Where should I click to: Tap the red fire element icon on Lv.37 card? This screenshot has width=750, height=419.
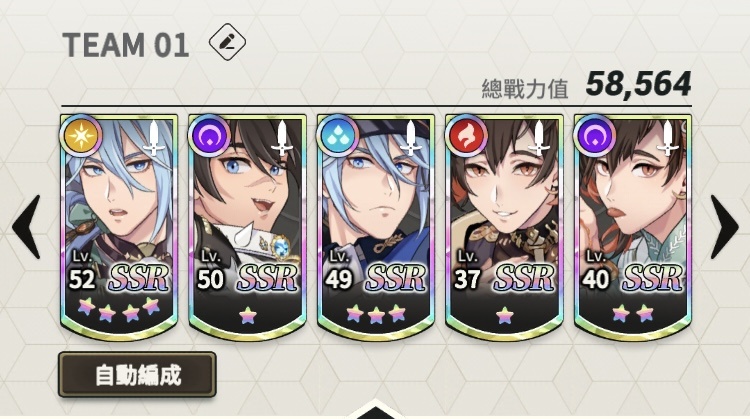coord(466,136)
